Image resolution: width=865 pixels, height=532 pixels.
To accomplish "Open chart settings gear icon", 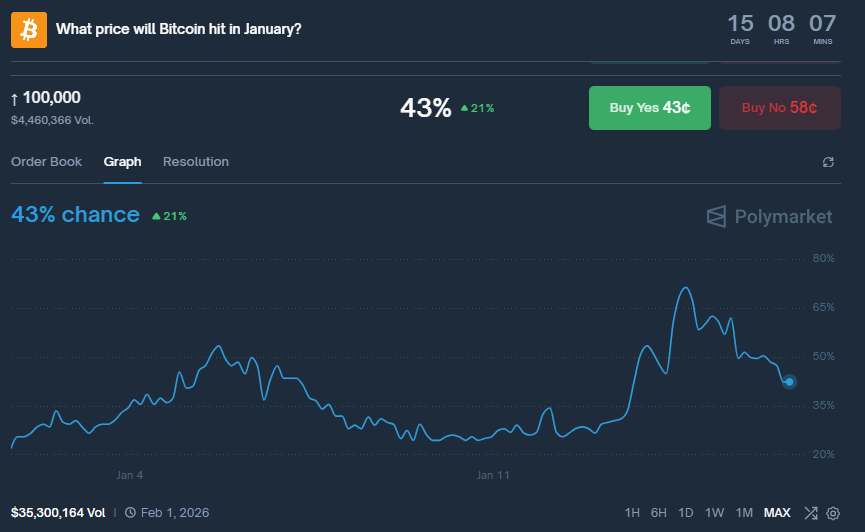I will (x=833, y=513).
